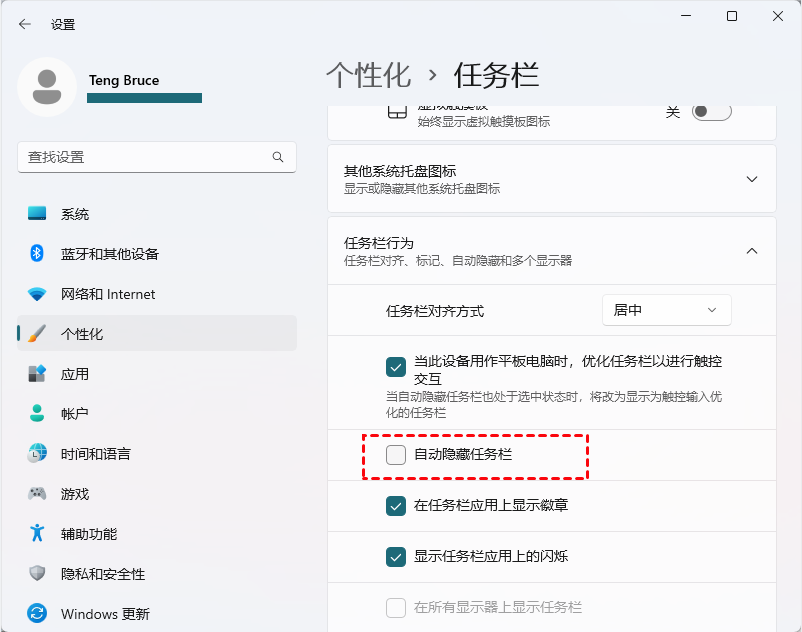Uncheck 在任务栏应用上显示徽章 checkbox
Screen dimensions: 802x632
coord(396,506)
